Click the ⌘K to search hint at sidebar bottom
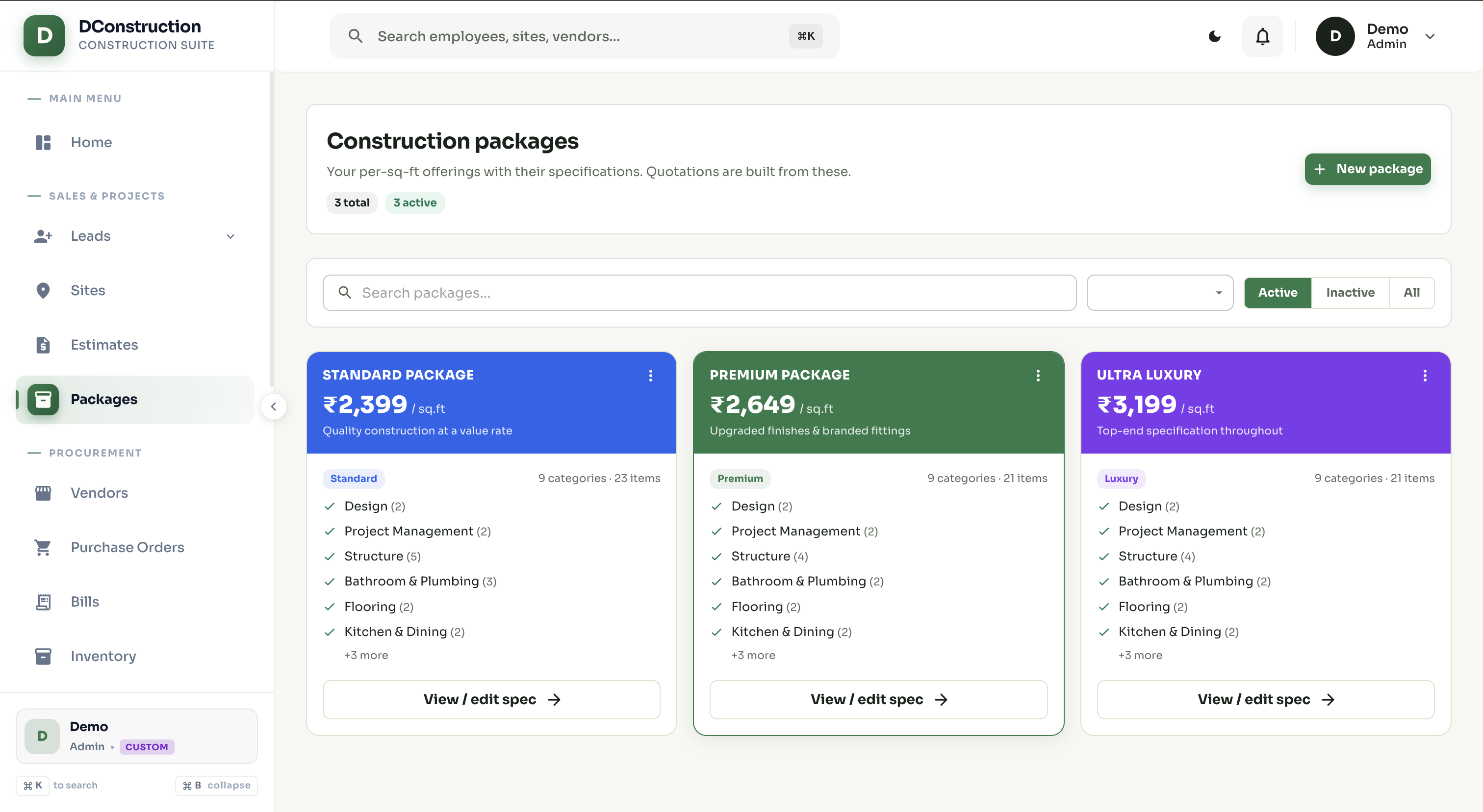This screenshot has width=1483, height=812. (57, 786)
